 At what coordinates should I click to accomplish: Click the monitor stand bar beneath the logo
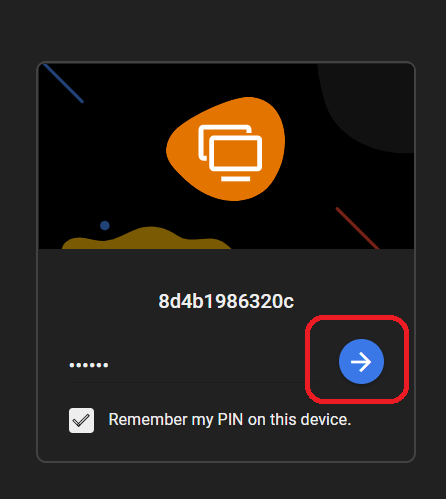pos(236,179)
